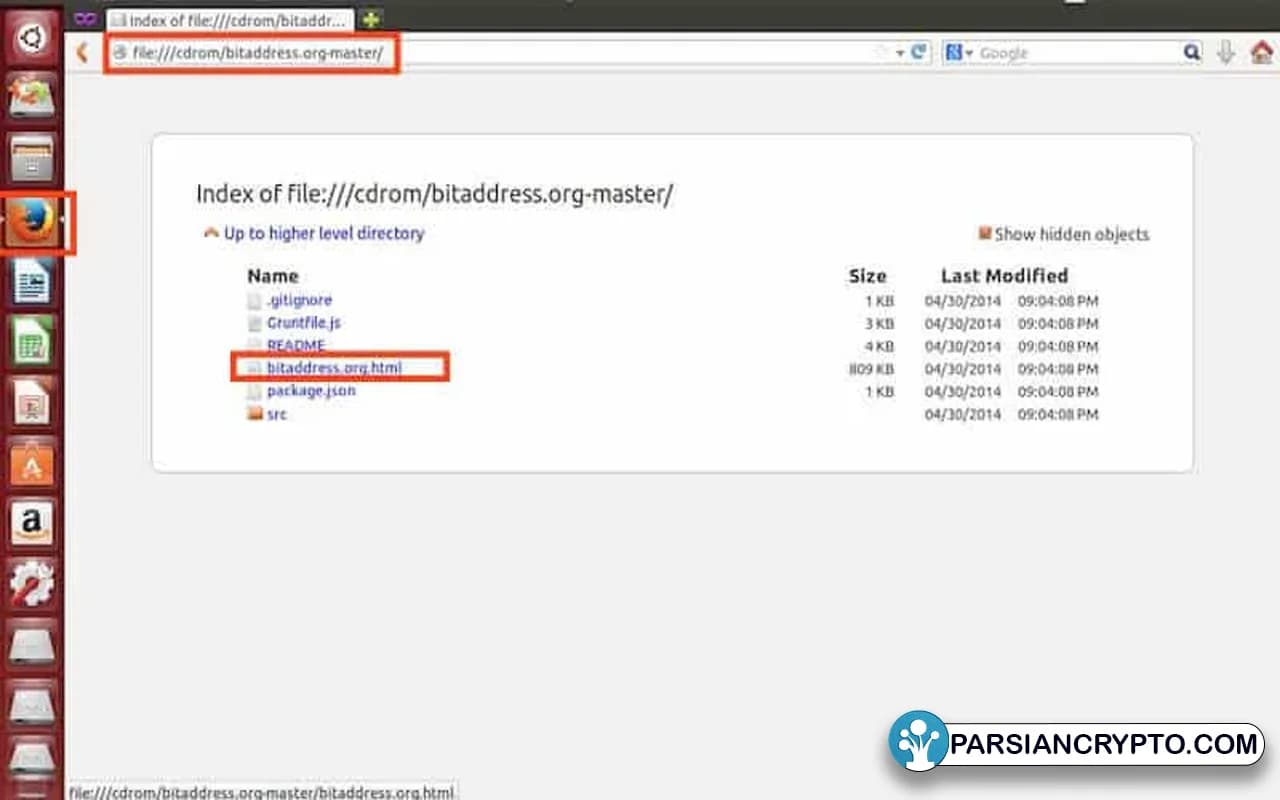
Task: Open the README file link
Action: click(x=296, y=346)
